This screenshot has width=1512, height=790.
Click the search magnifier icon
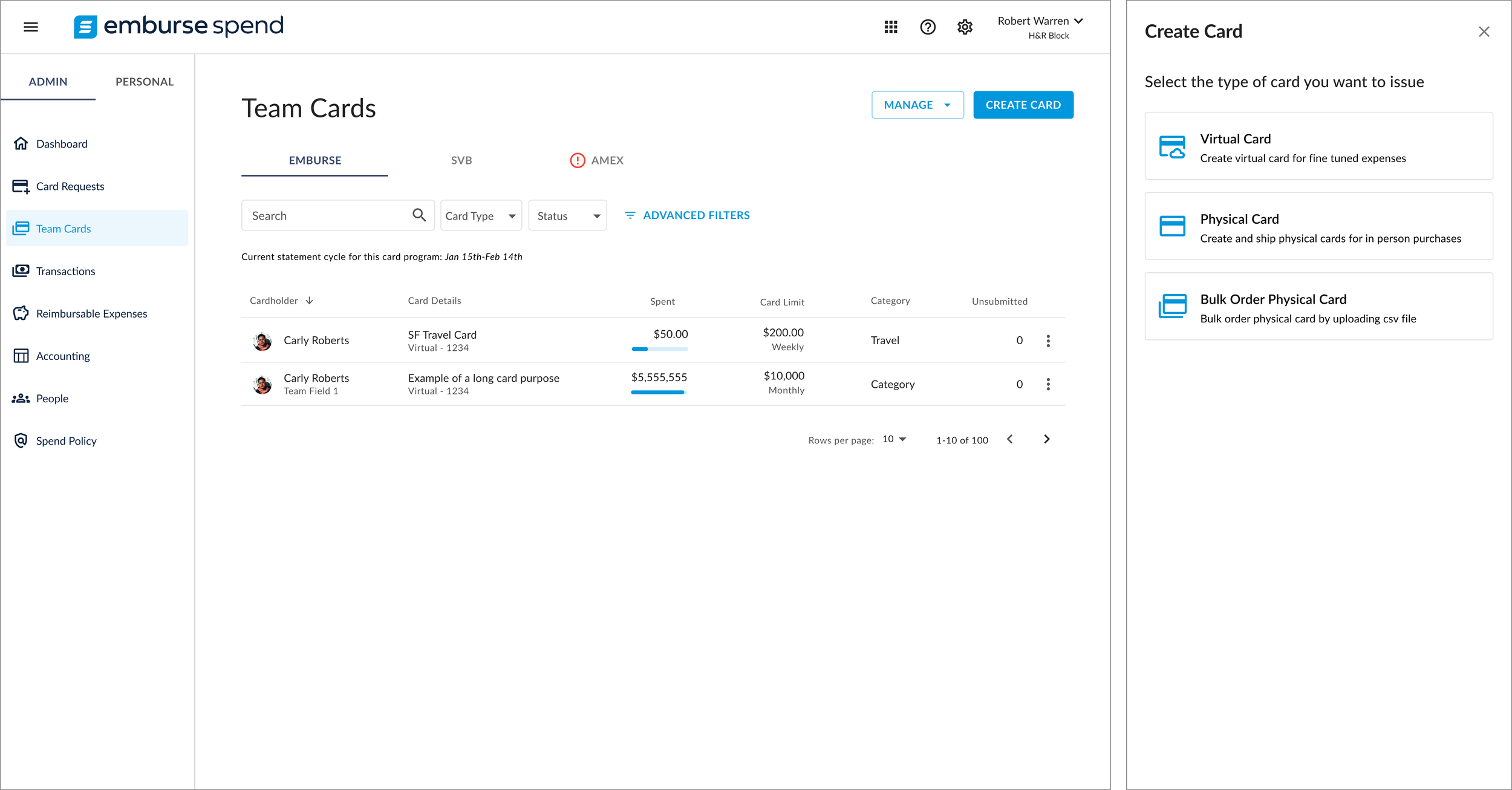pos(419,215)
